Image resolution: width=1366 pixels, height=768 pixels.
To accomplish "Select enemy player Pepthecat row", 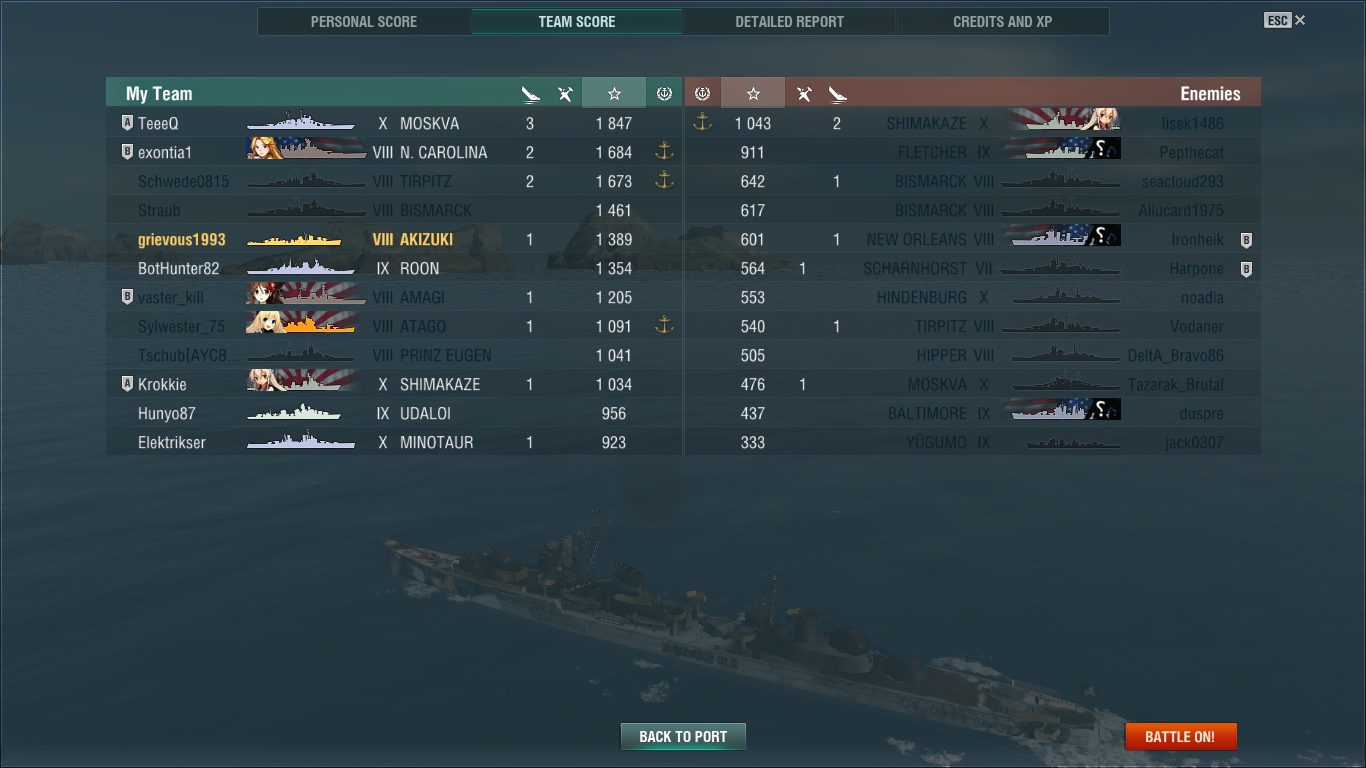I will [x=973, y=152].
